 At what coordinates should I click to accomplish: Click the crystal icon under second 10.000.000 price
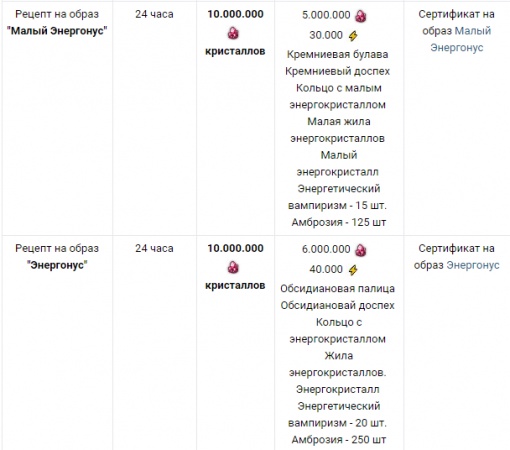pyautogui.click(x=233, y=267)
